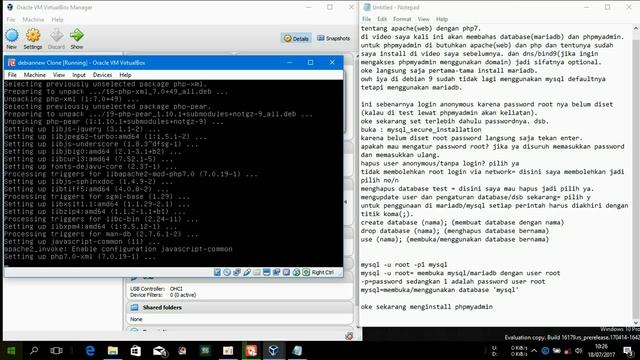This screenshot has width=640, height=360.
Task: Open Task View from taskbar
Action: 56,351
